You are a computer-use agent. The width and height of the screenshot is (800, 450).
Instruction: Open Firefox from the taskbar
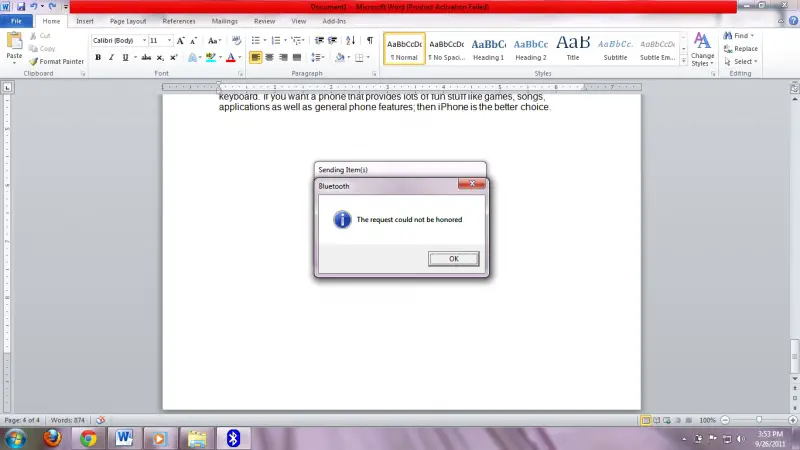point(52,438)
